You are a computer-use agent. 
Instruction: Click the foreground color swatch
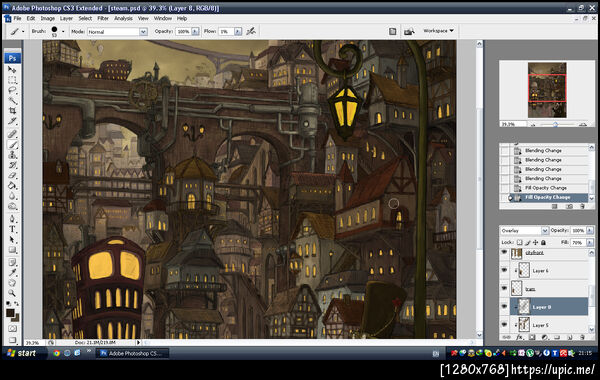pos(10,313)
